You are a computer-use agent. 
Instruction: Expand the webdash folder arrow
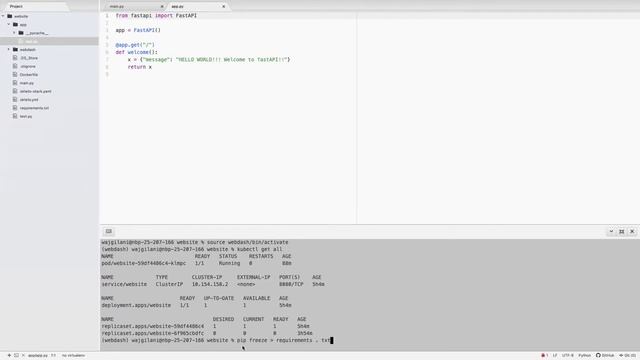pos(9,49)
